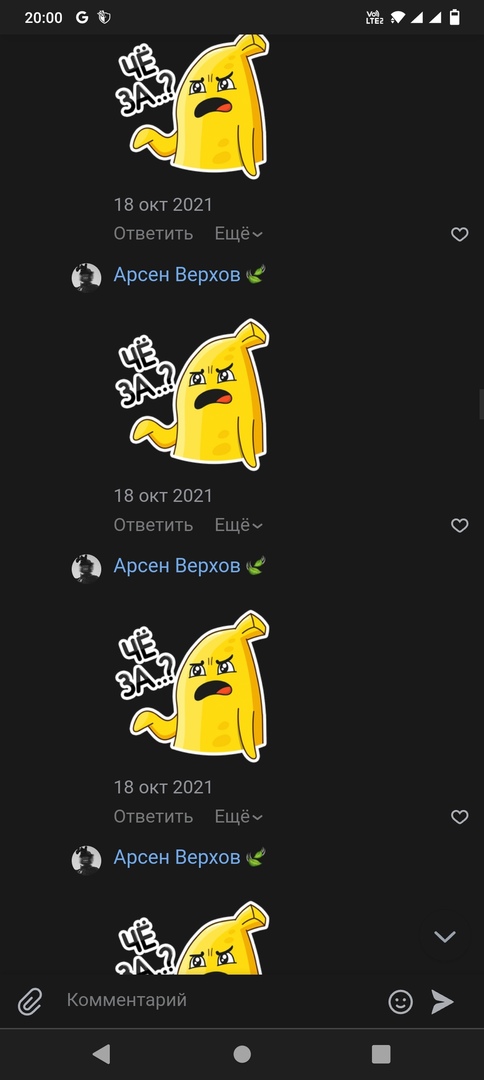Expand Ещё menu under first comment
Image resolution: width=484 pixels, height=1080 pixels.
tap(238, 233)
